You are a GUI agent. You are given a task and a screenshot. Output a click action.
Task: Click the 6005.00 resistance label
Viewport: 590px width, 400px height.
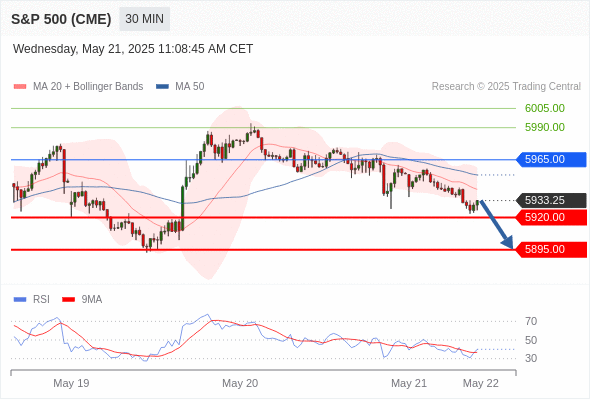544,108
